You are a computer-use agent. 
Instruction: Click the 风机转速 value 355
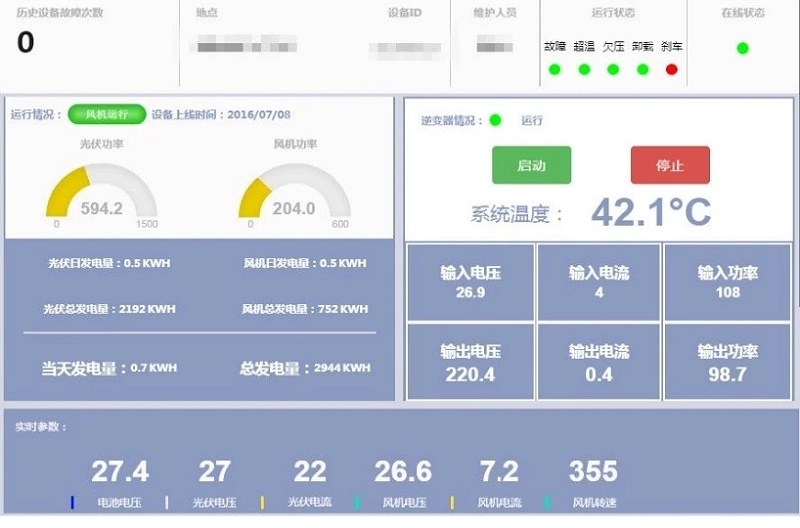tap(593, 471)
